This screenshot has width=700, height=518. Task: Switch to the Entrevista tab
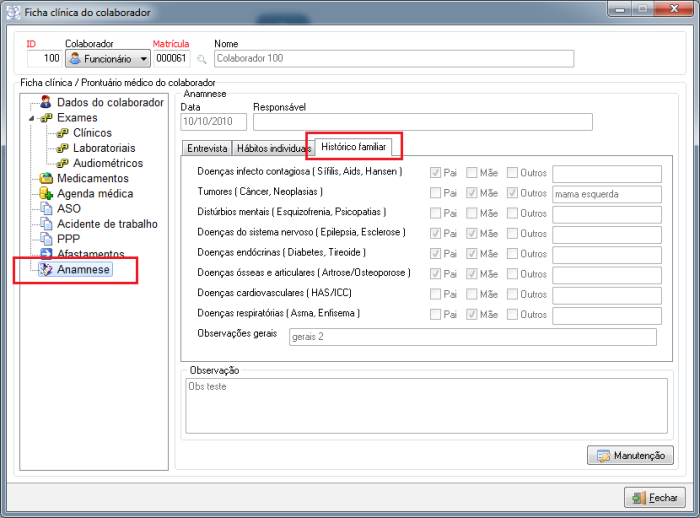tap(207, 148)
